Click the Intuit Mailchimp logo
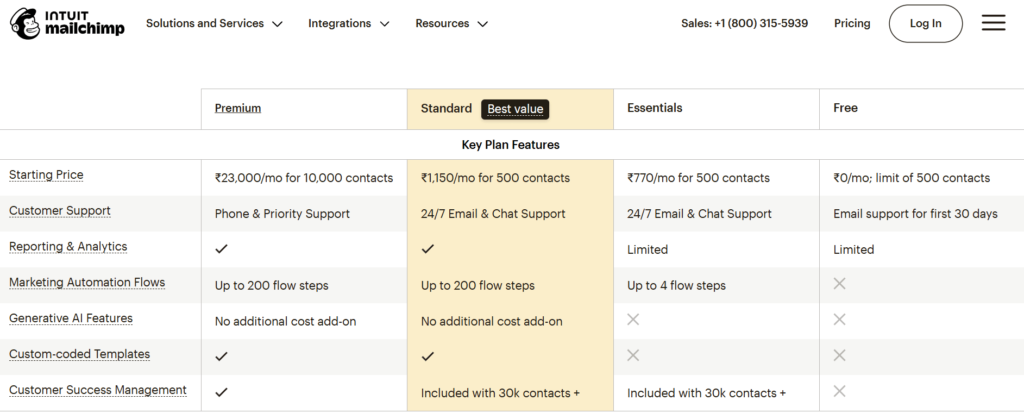The width and height of the screenshot is (1024, 419). click(67, 23)
